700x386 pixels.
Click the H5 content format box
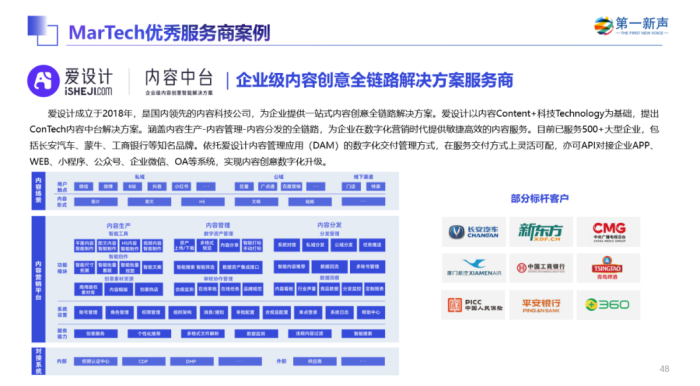coord(203,202)
